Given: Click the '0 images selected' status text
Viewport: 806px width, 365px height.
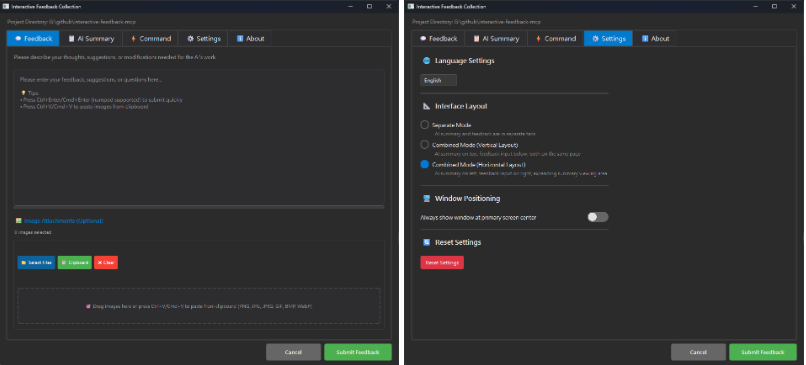Looking at the screenshot, I should 33,232.
